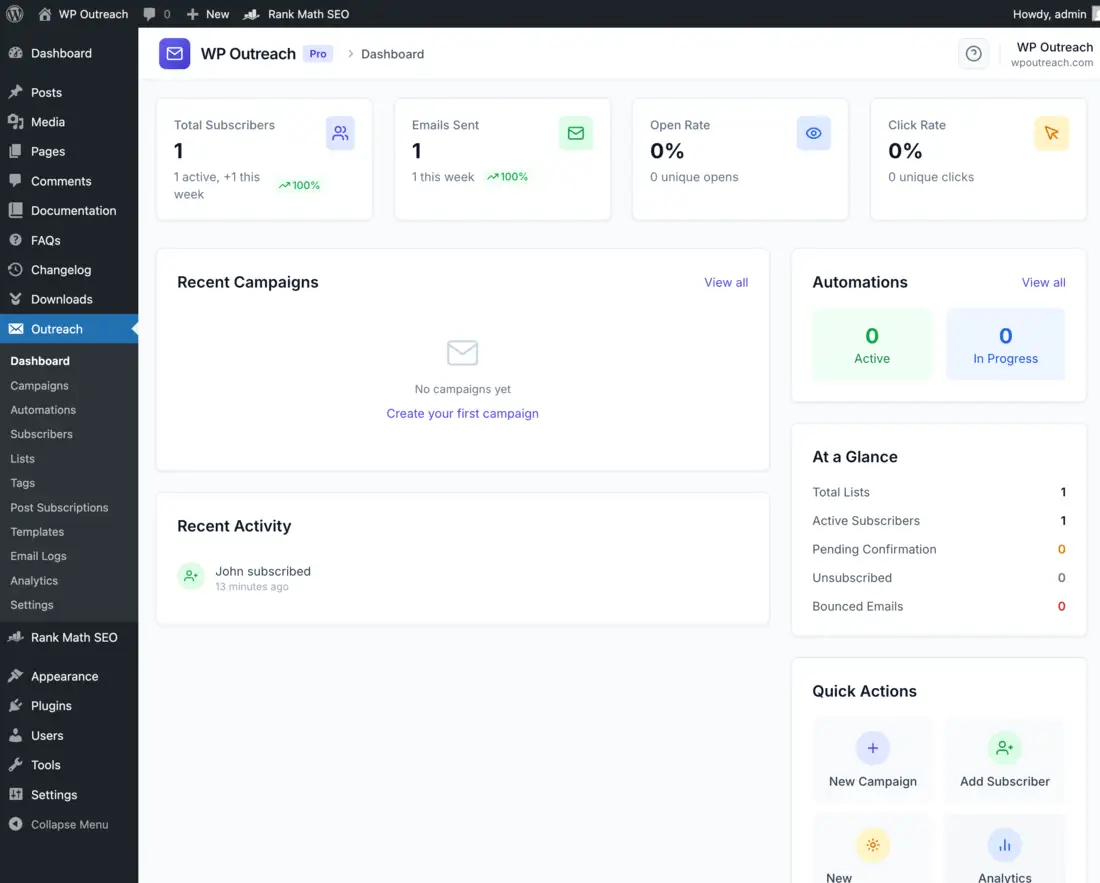Image resolution: width=1100 pixels, height=883 pixels.
Task: Click the WordPress logo in the admin bar
Action: 14,14
